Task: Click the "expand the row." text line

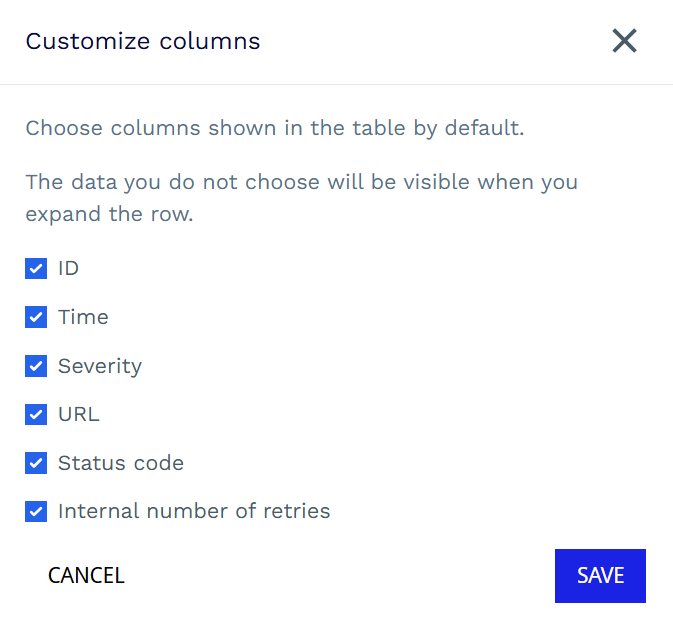Action: pos(109,215)
